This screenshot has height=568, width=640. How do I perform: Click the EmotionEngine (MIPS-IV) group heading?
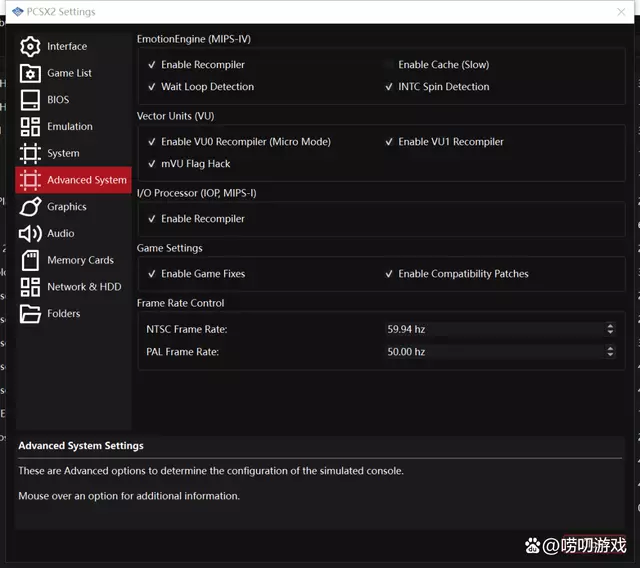pos(194,39)
